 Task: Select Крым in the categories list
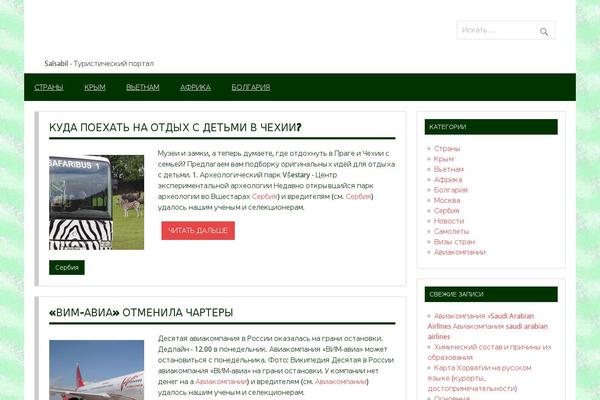(x=443, y=159)
